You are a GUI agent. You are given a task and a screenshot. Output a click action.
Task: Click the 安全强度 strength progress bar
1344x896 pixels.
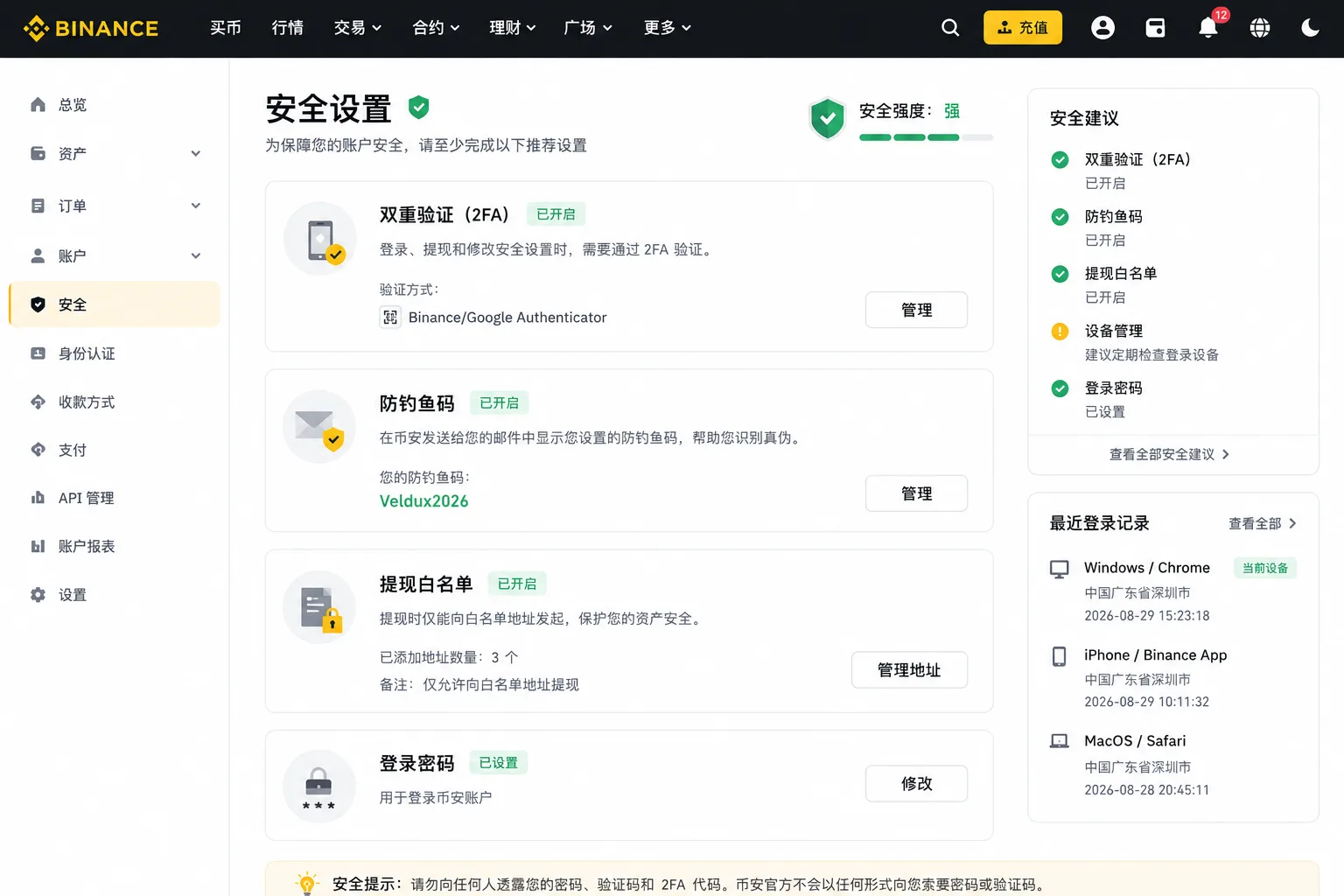926,137
